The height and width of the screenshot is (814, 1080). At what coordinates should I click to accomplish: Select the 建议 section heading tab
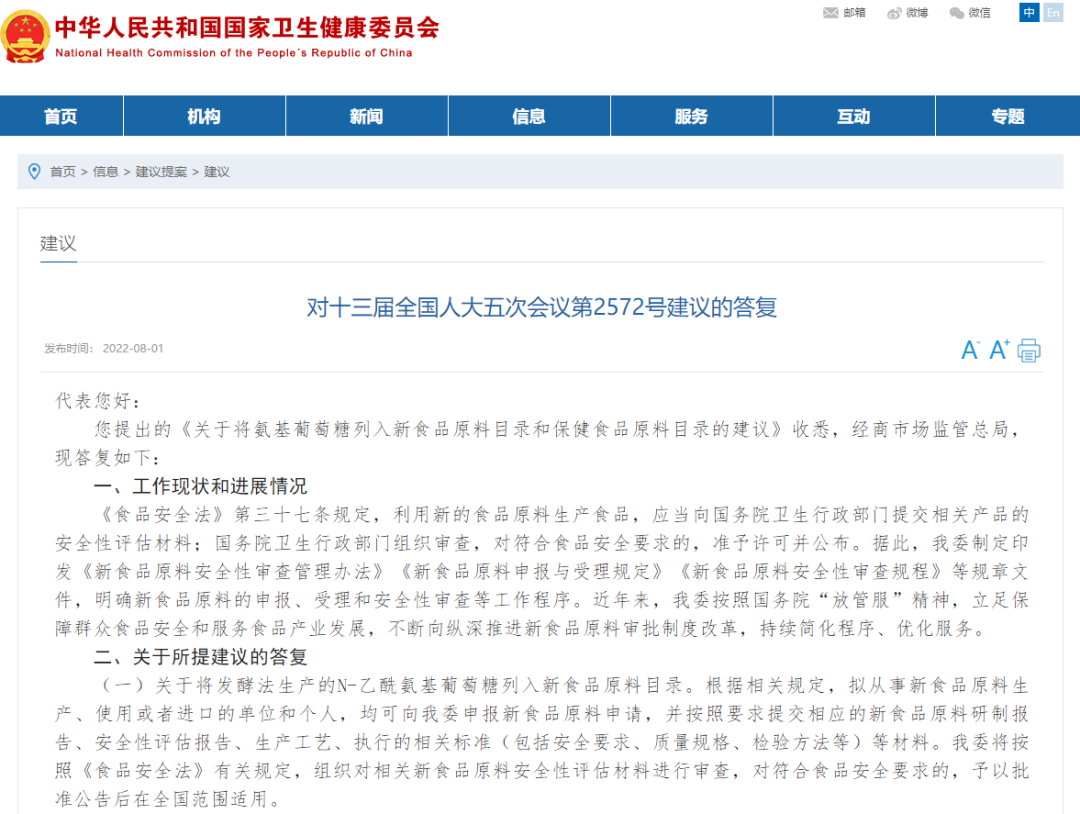[58, 243]
